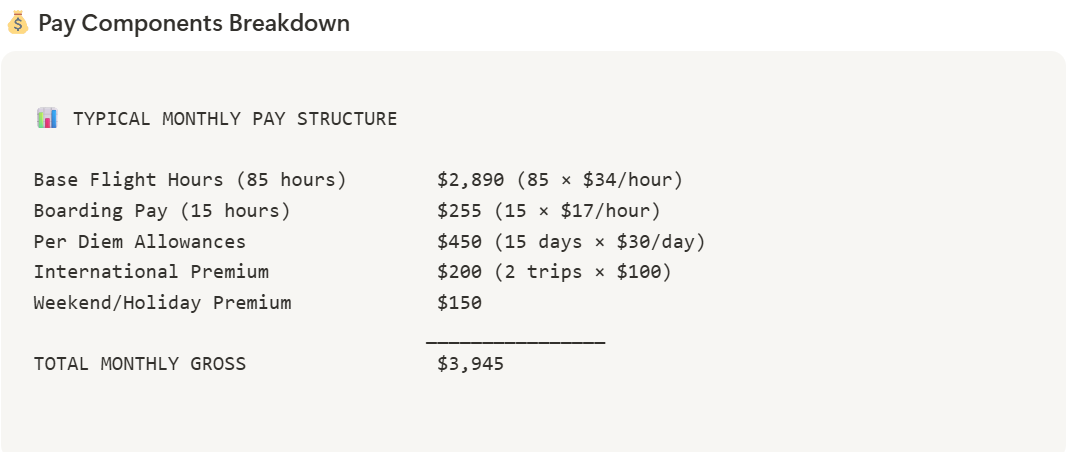Click the (15 days × $30/day) calculation text
Viewport: 1067px width, 452px height.
click(599, 241)
